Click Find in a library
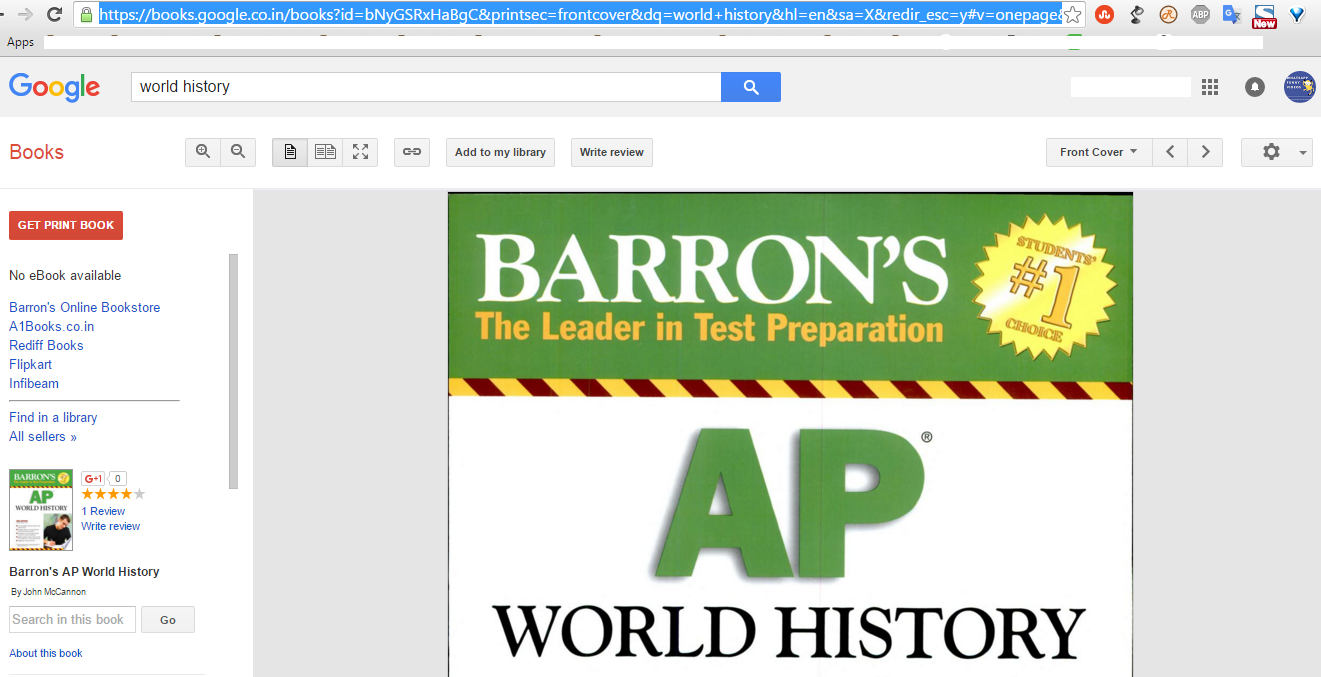Screen dimensions: 1321x677 (x=53, y=417)
